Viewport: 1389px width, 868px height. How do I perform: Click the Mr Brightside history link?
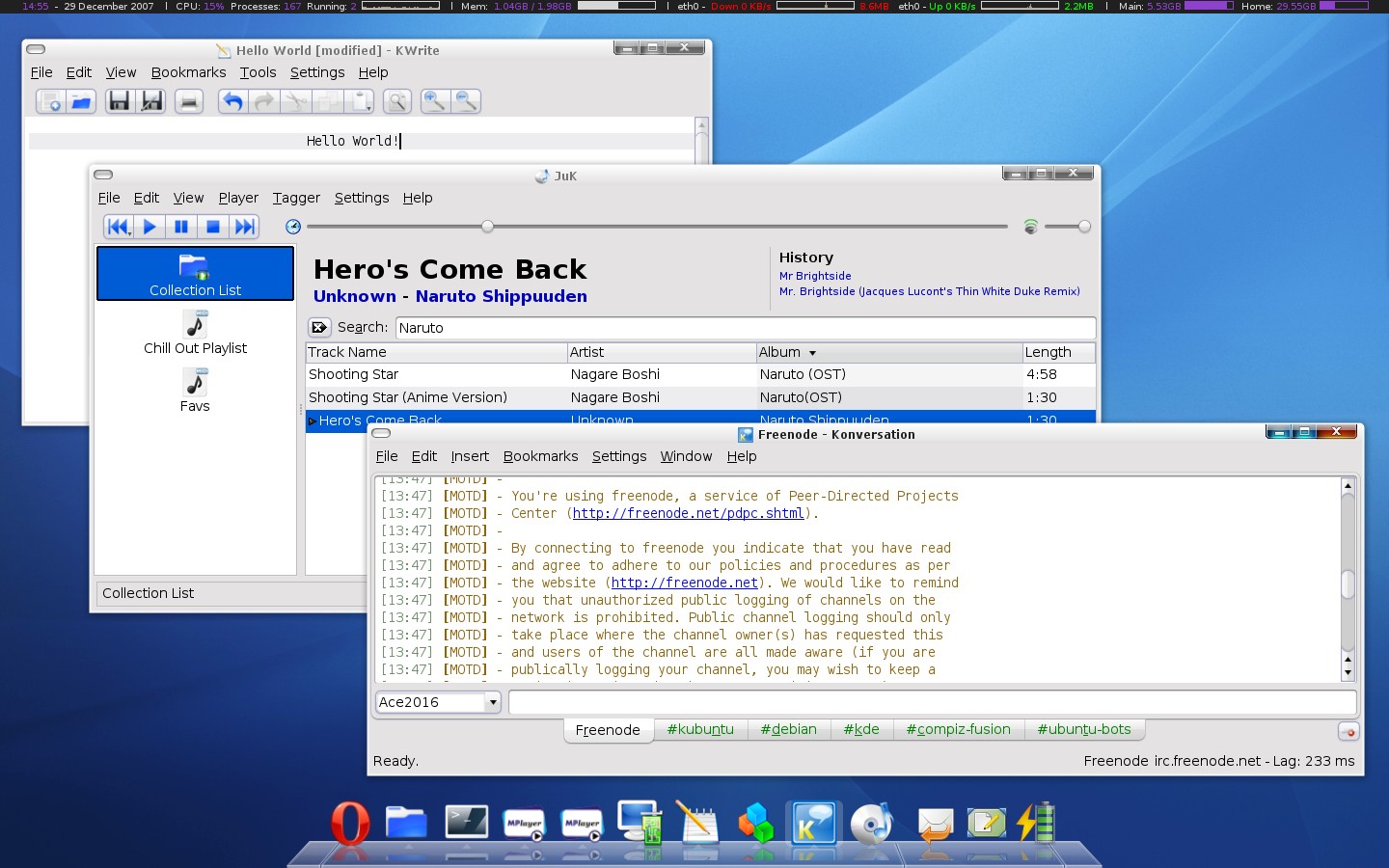[x=815, y=276]
